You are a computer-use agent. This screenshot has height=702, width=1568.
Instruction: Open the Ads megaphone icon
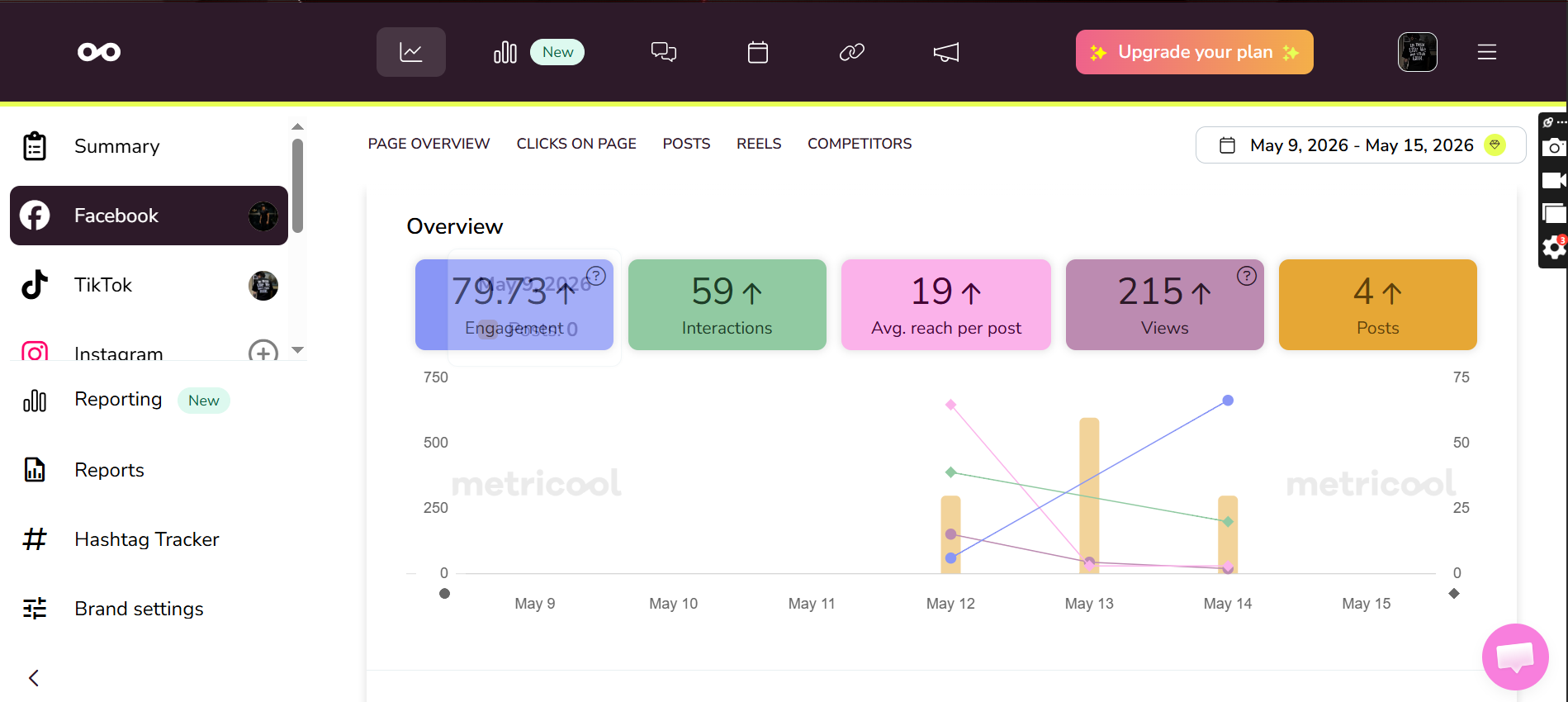[946, 52]
